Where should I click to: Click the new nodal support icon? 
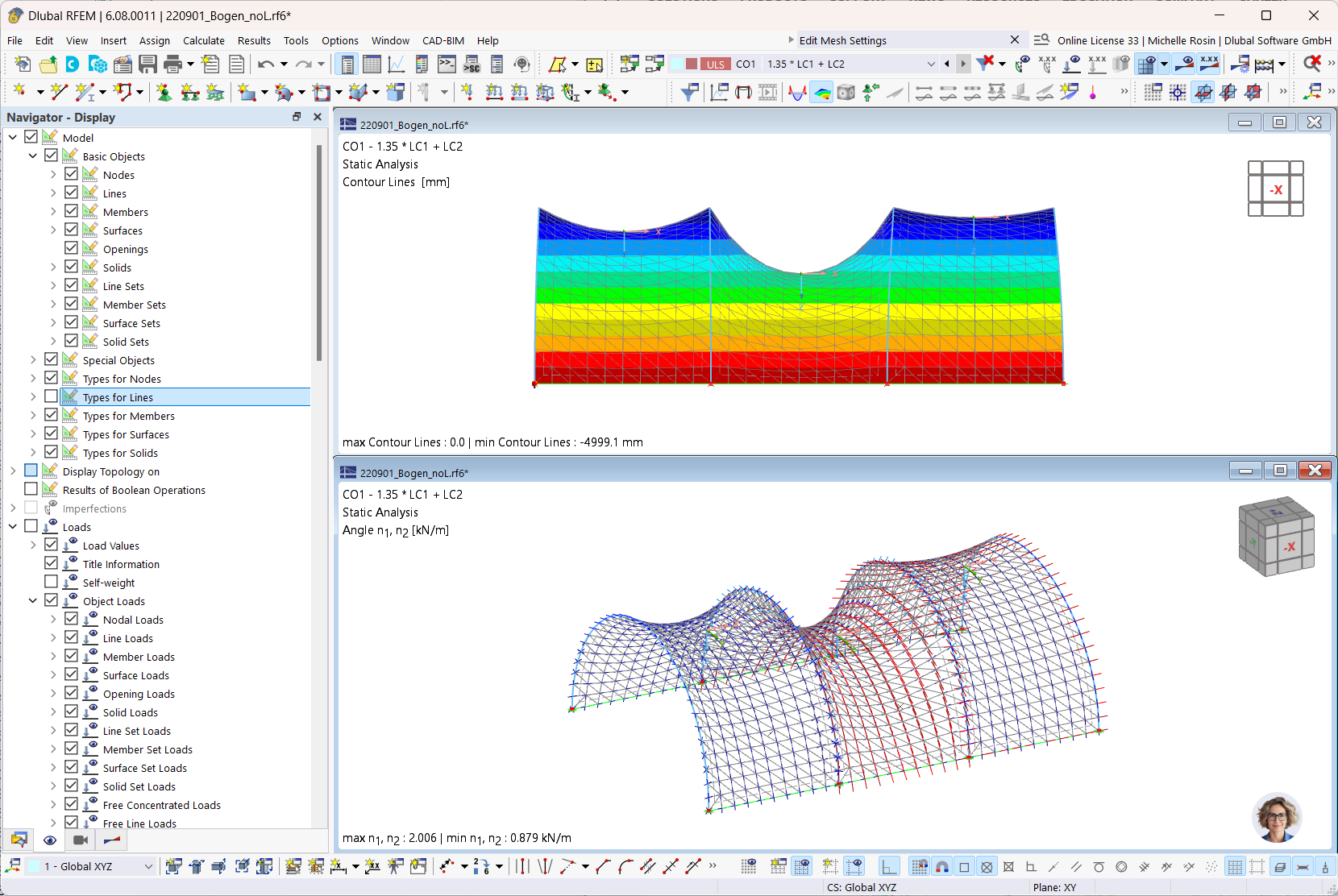pos(164,93)
